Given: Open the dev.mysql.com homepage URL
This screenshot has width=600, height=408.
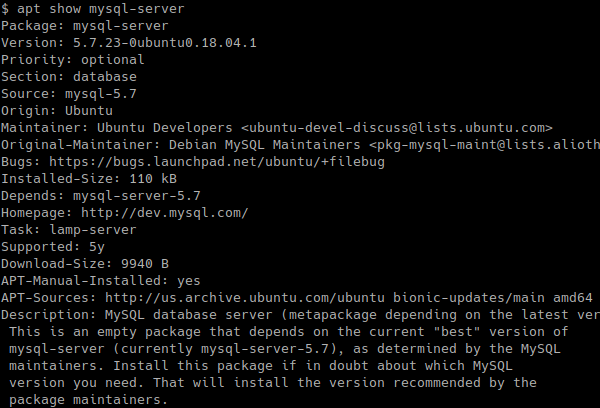Looking at the screenshot, I should [165, 213].
